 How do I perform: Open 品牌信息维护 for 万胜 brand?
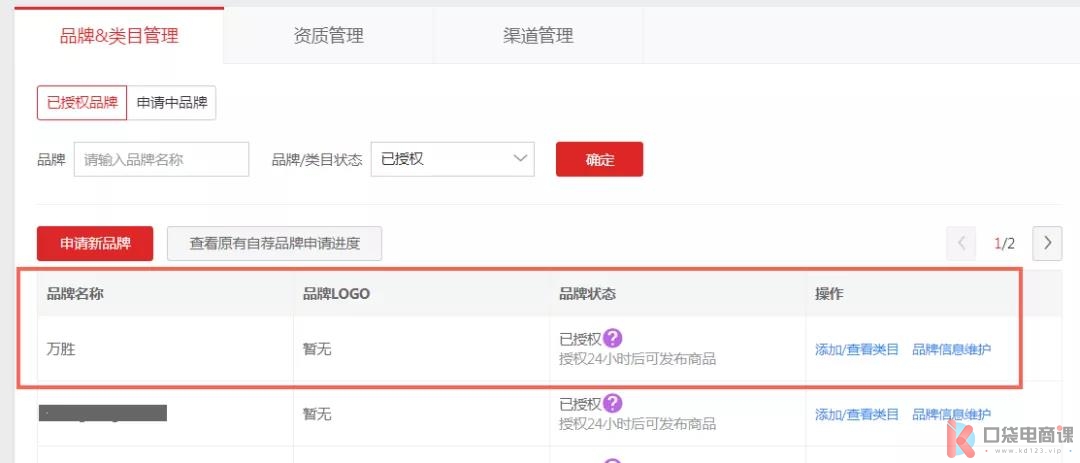[x=952, y=349]
